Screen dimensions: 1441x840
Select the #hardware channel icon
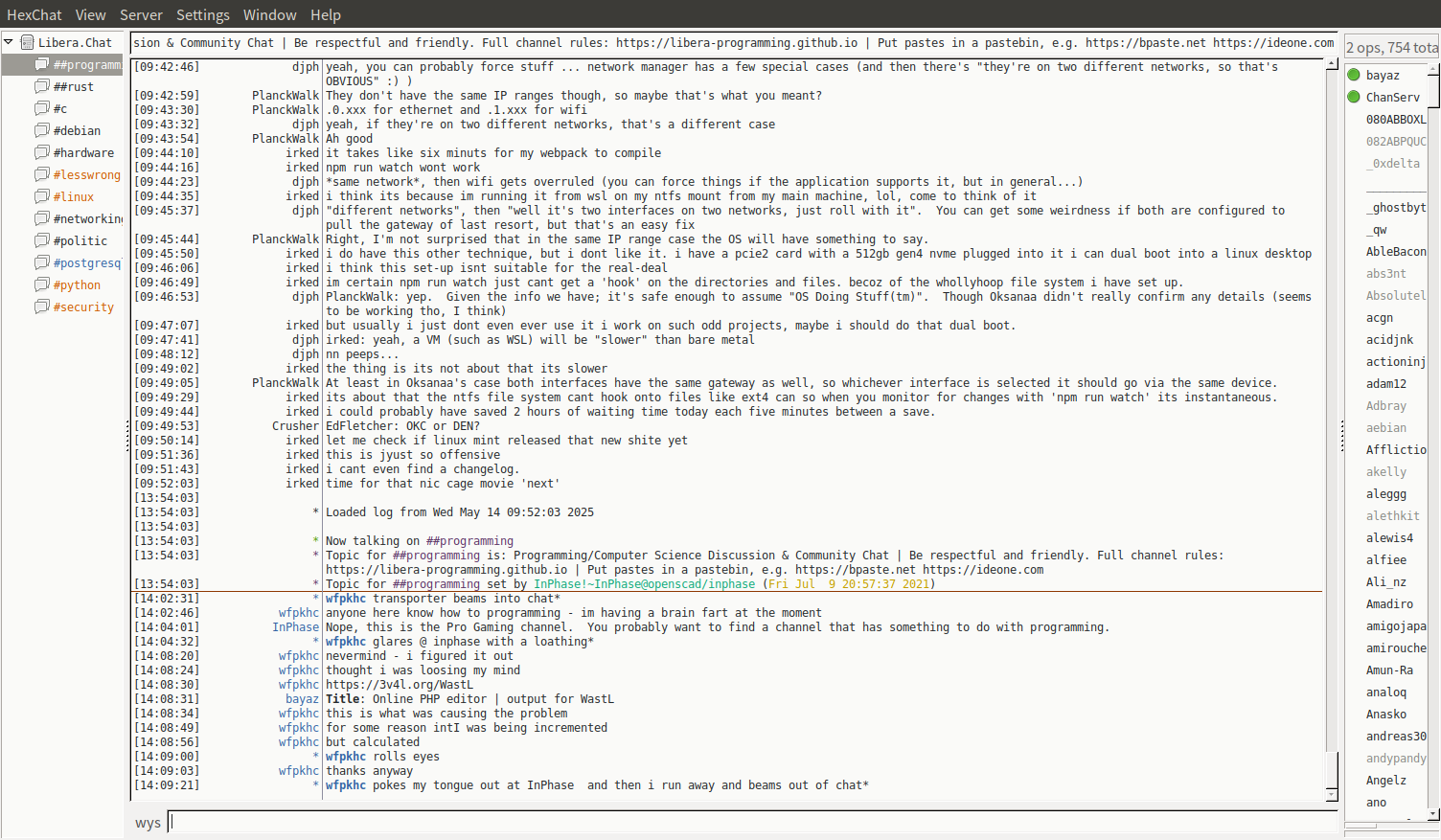click(41, 152)
